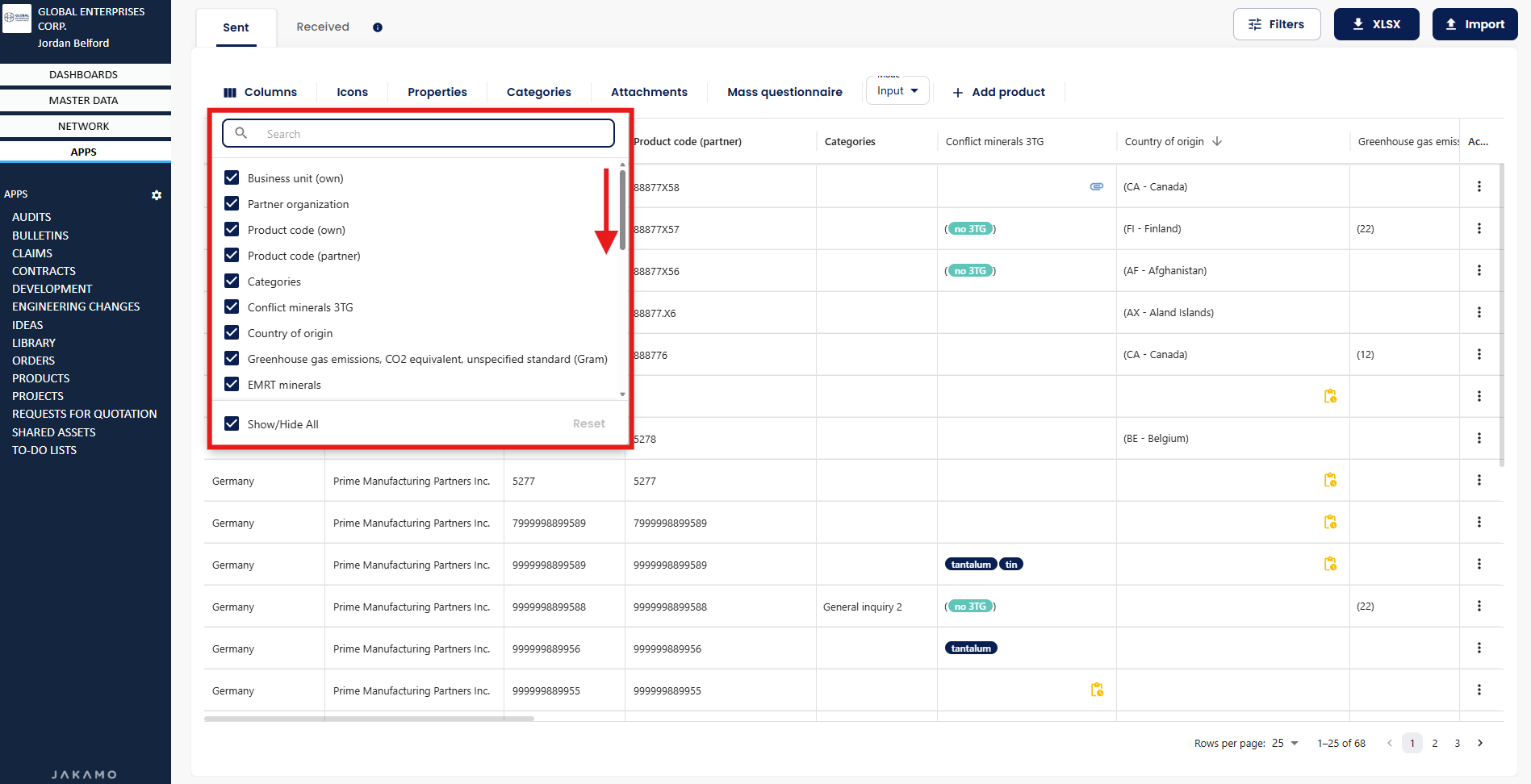Uncheck the Conflict minerals 3TG column
Screen dimensions: 1531x784
[232, 307]
